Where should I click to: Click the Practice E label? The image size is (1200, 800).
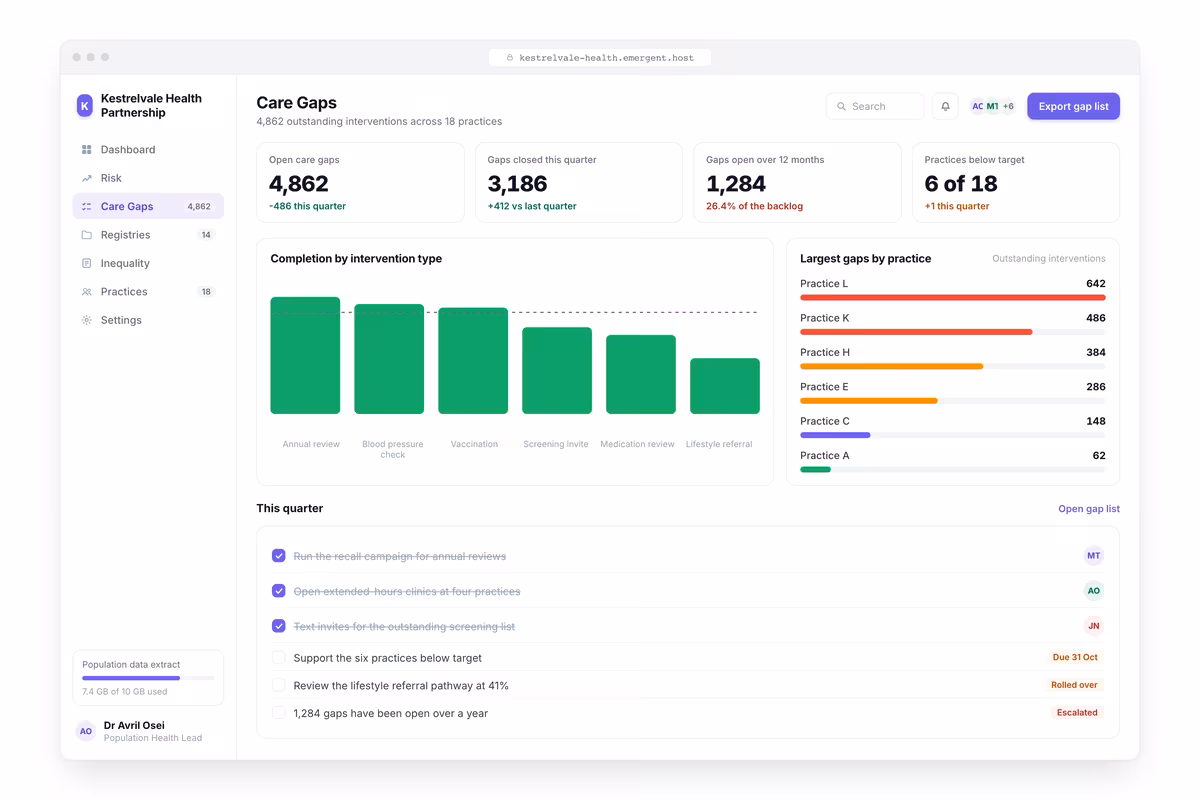pyautogui.click(x=824, y=387)
